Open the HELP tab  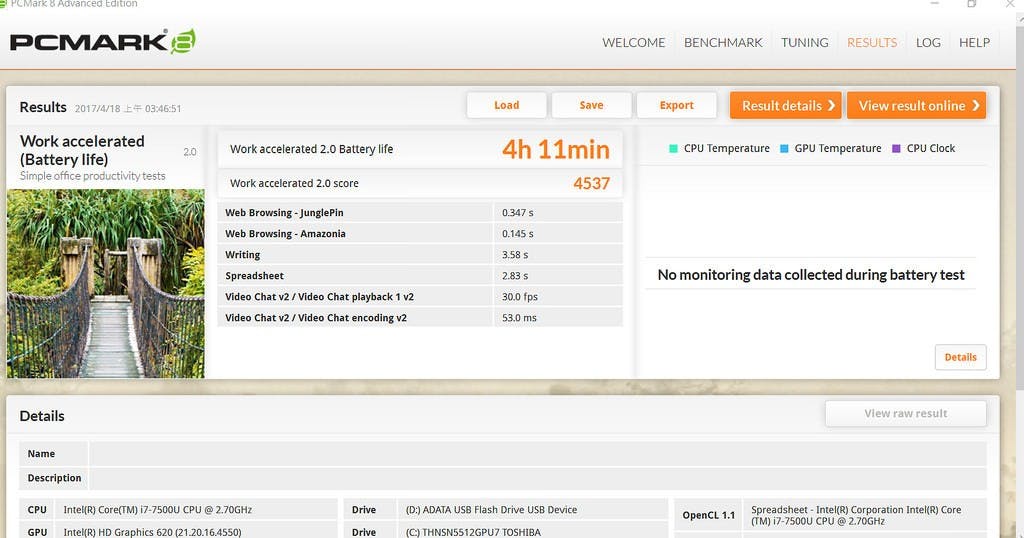[974, 42]
